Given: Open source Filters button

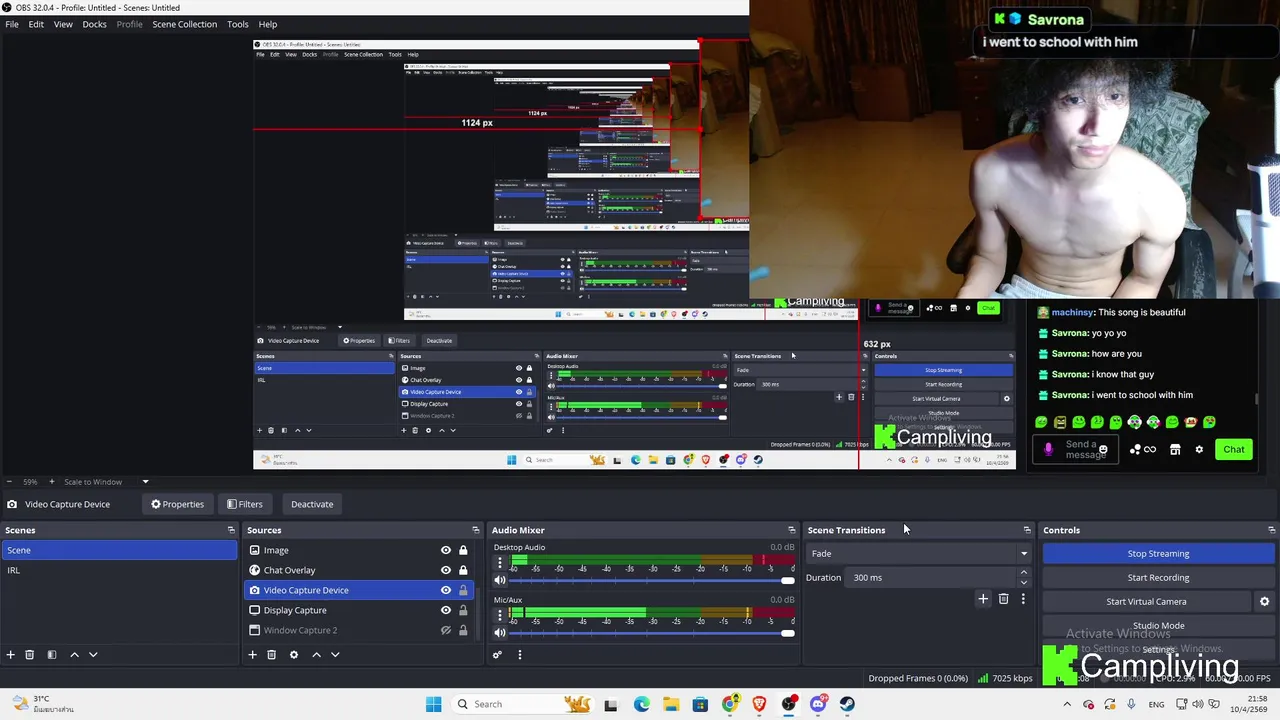Looking at the screenshot, I should 244,504.
